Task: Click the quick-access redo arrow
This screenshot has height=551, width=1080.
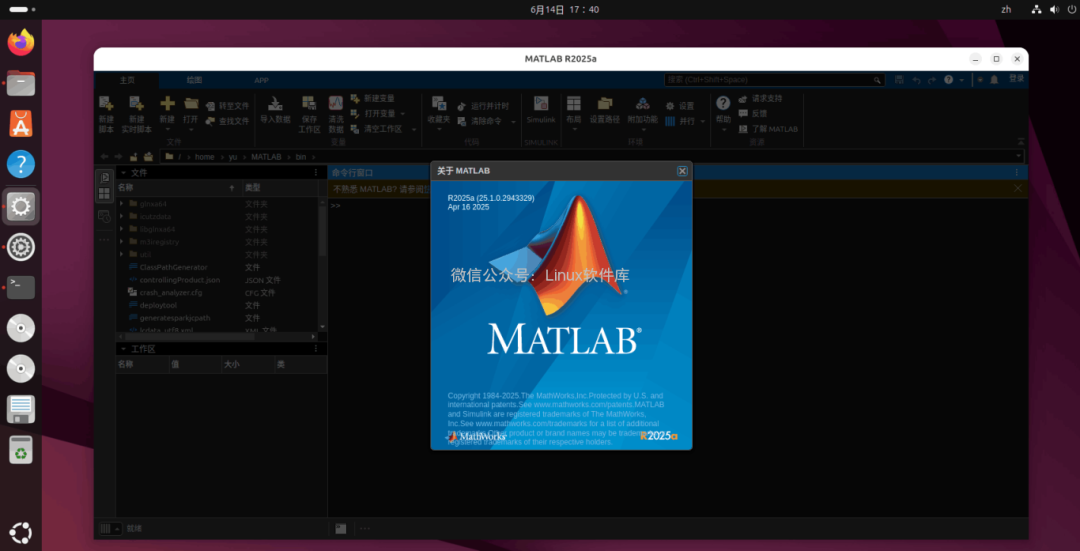Action: pos(932,80)
